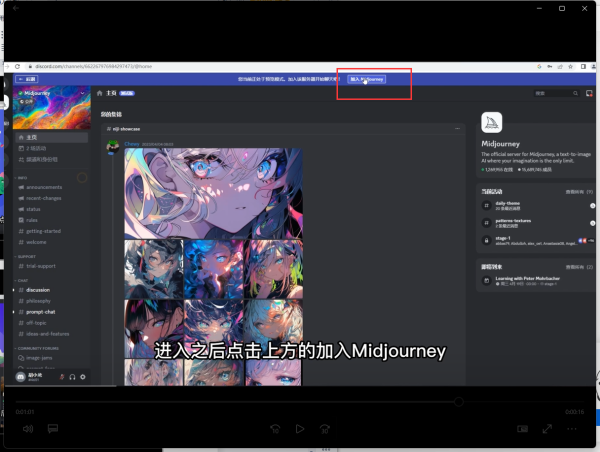Collapse the SUPPORT channel category

pos(25,257)
